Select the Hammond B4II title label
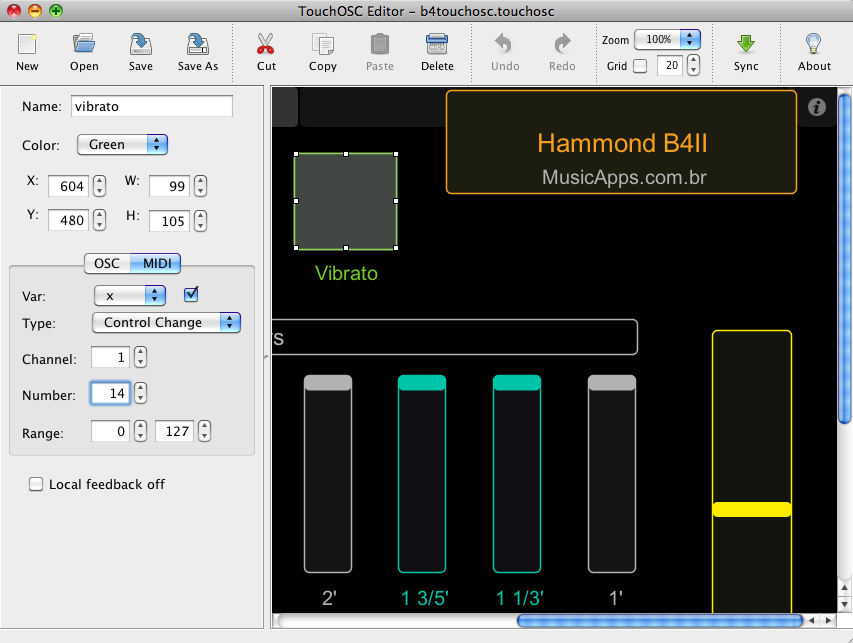Screen dimensions: 853x643 622,143
